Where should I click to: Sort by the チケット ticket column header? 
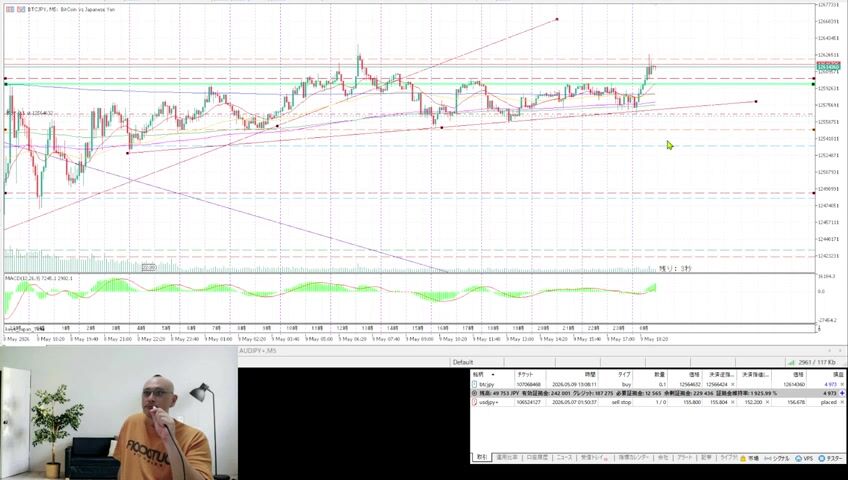[524, 374]
